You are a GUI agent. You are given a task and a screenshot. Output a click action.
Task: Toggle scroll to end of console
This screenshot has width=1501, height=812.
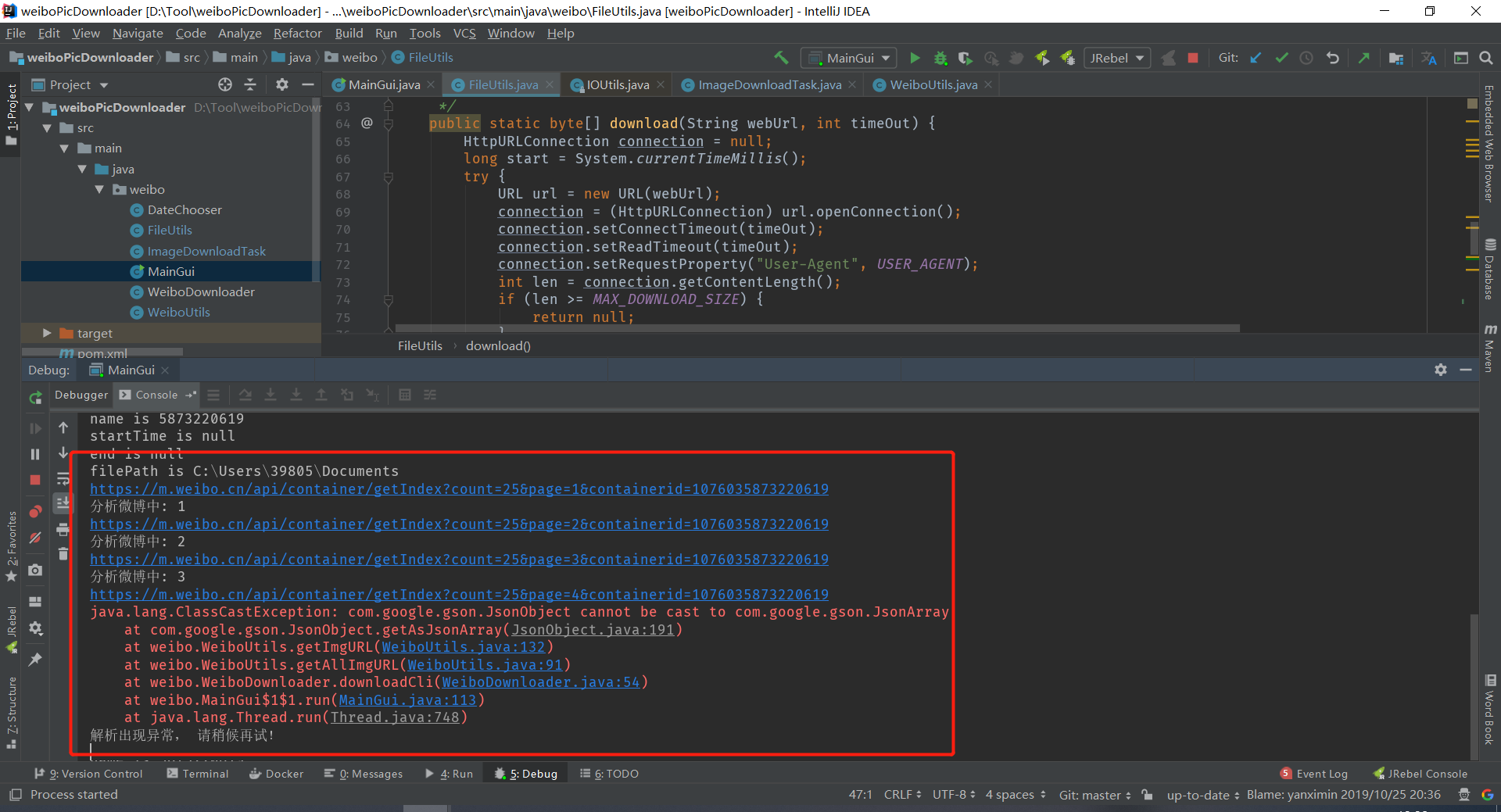(63, 503)
